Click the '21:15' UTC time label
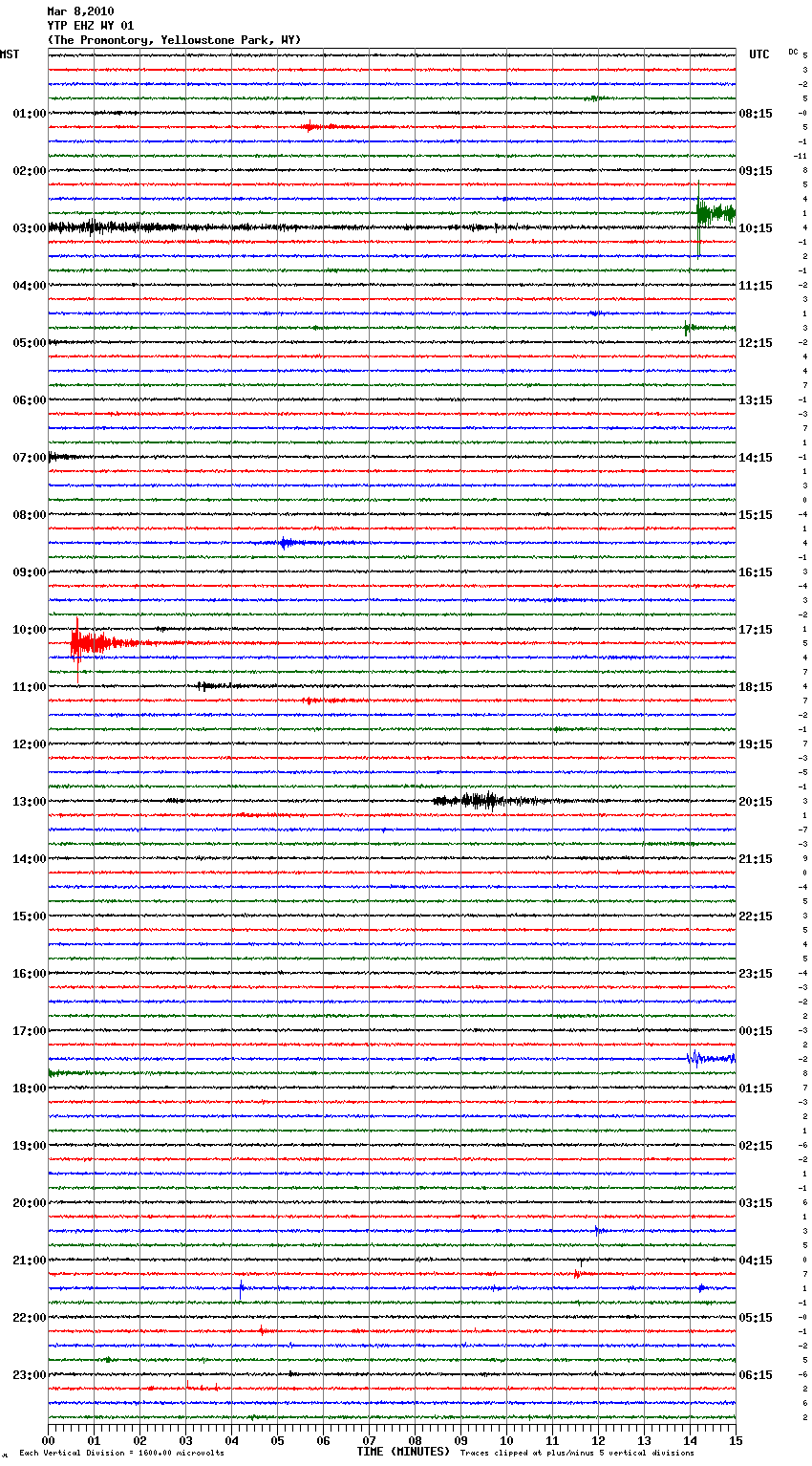Viewport: 812px width, 1466px height. point(756,859)
